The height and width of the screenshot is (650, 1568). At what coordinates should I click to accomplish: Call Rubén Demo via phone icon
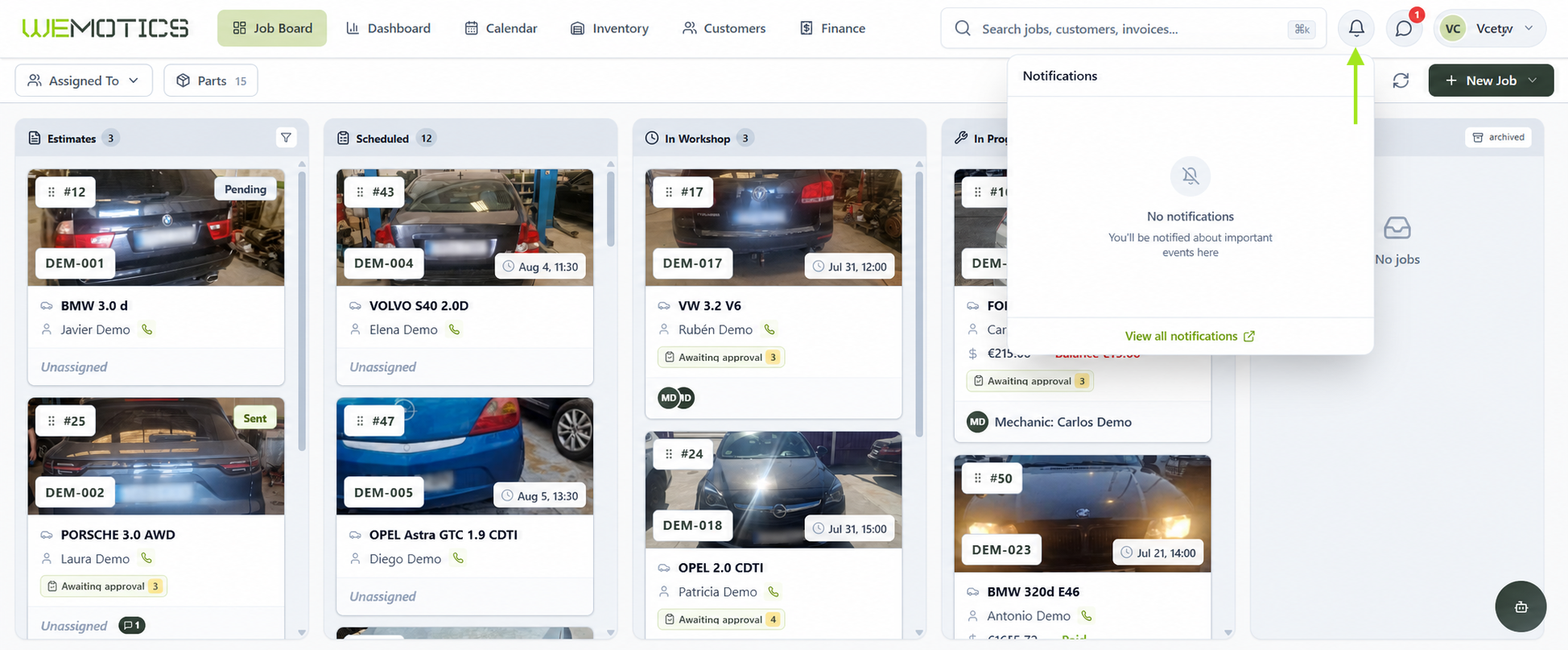[x=770, y=329]
